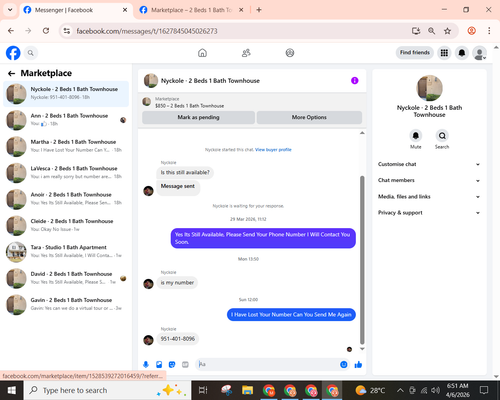
Task: Open the Chrome profile avatar
Action: pyautogui.click(x=471, y=31)
